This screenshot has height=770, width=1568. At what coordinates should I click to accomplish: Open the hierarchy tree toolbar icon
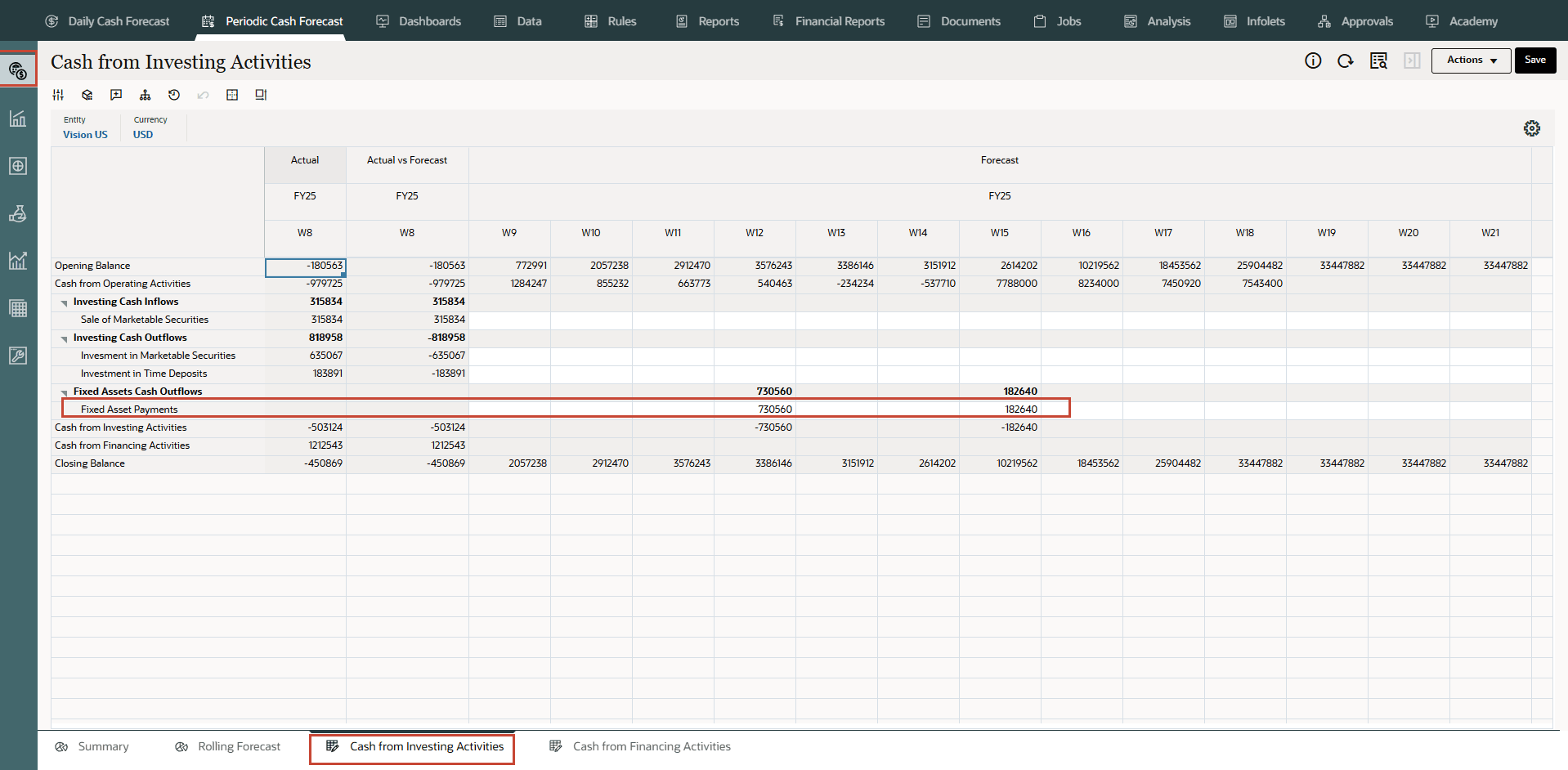click(145, 95)
